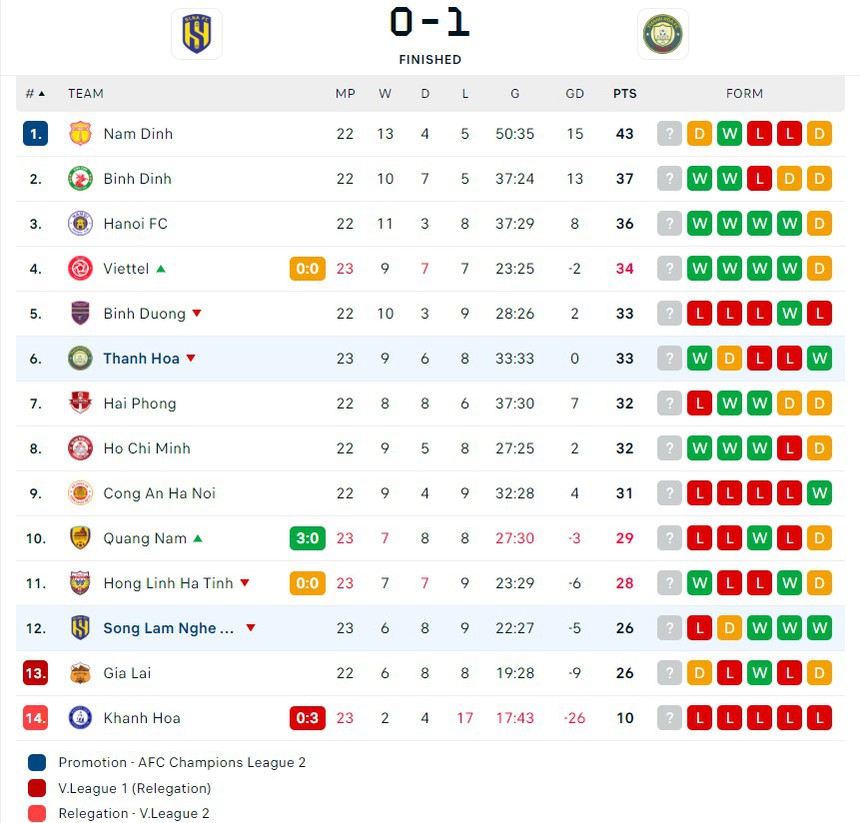Click the Binh Dinh team logo
860x823 pixels.
point(80,179)
